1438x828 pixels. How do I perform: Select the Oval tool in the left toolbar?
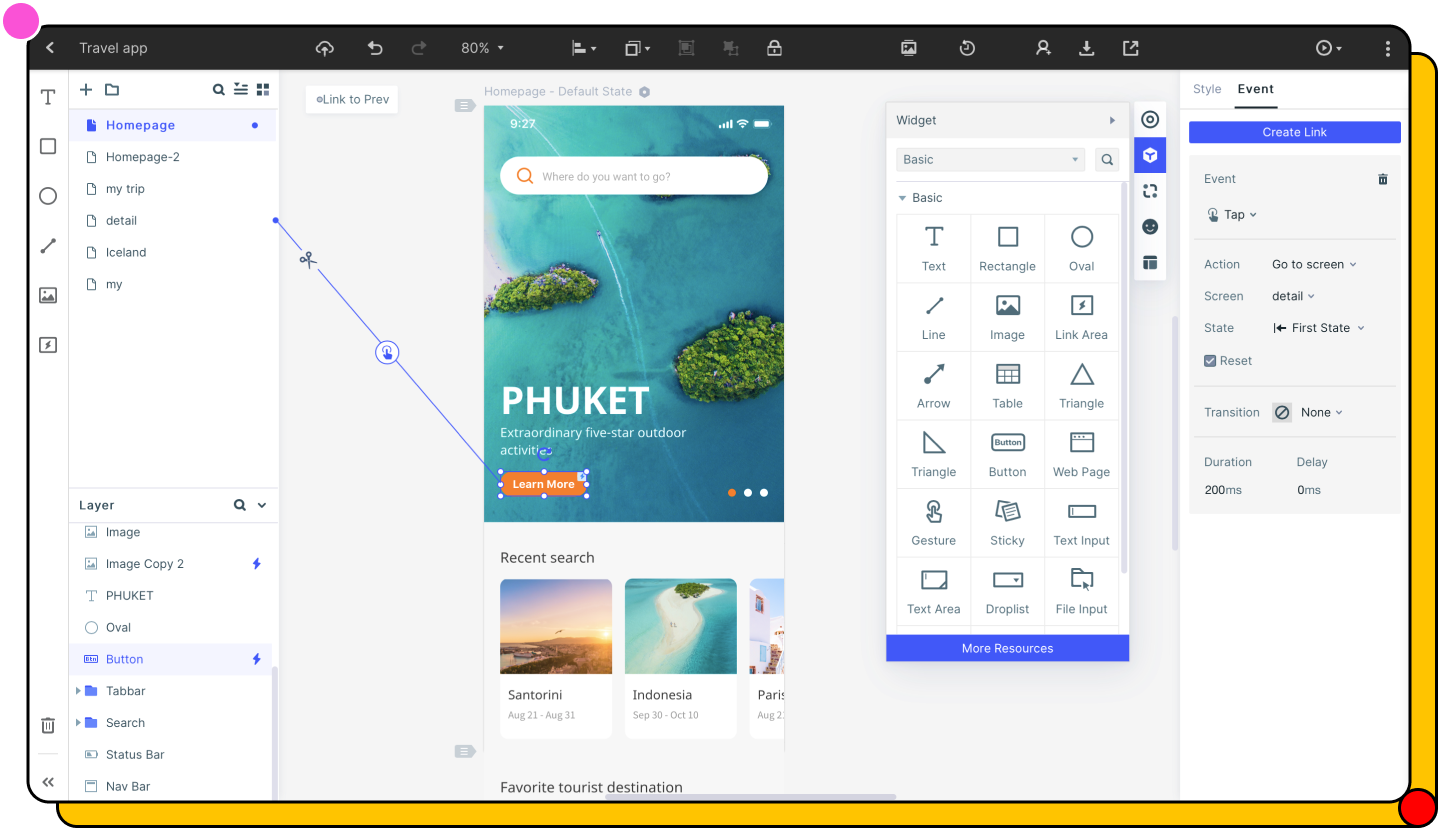click(47, 196)
